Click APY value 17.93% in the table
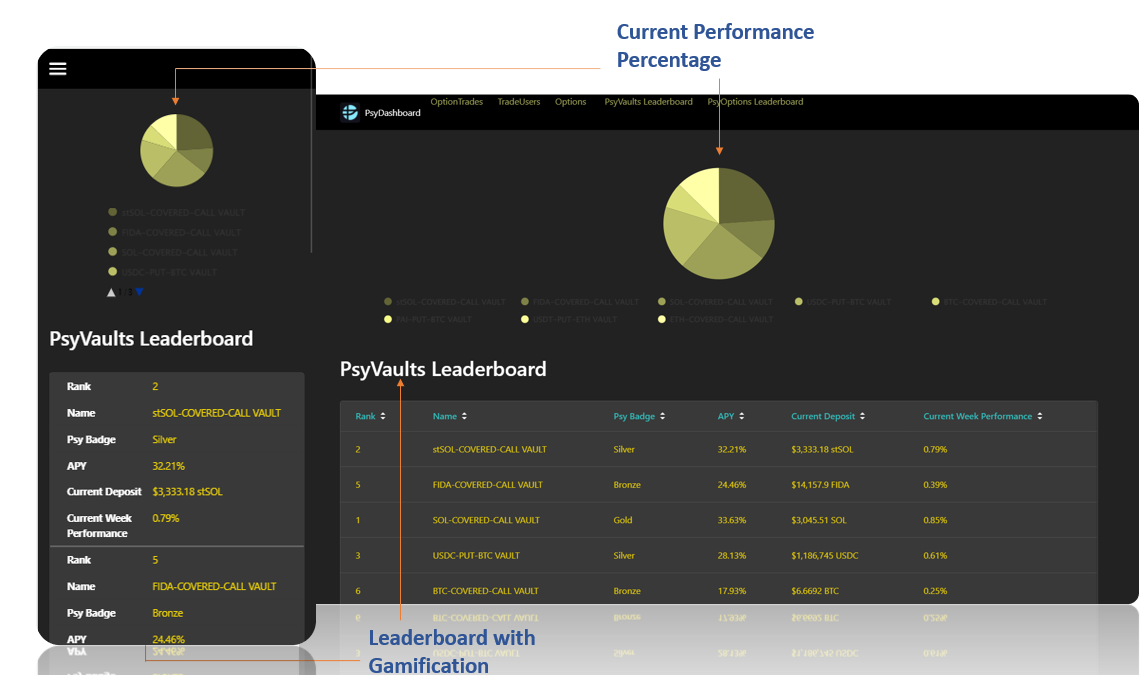Image resolution: width=1146 pixels, height=675 pixels. coord(732,591)
